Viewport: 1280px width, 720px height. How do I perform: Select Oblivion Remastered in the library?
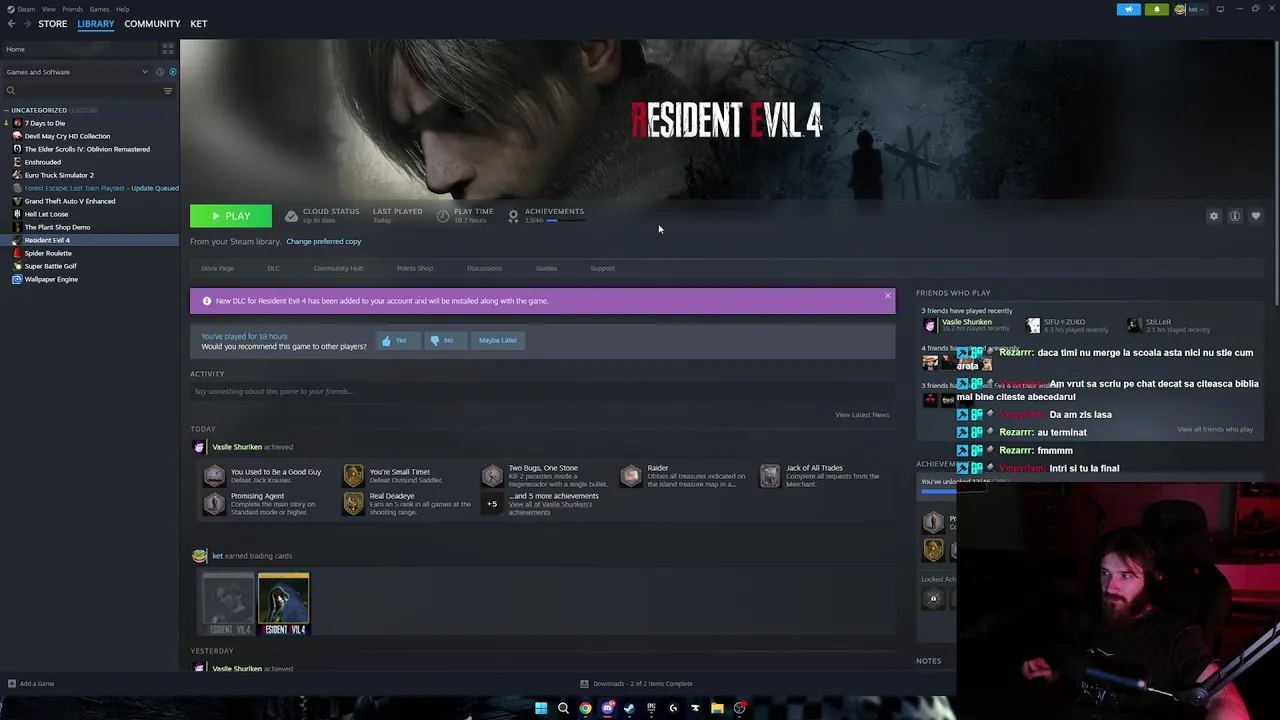pyautogui.click(x=87, y=149)
